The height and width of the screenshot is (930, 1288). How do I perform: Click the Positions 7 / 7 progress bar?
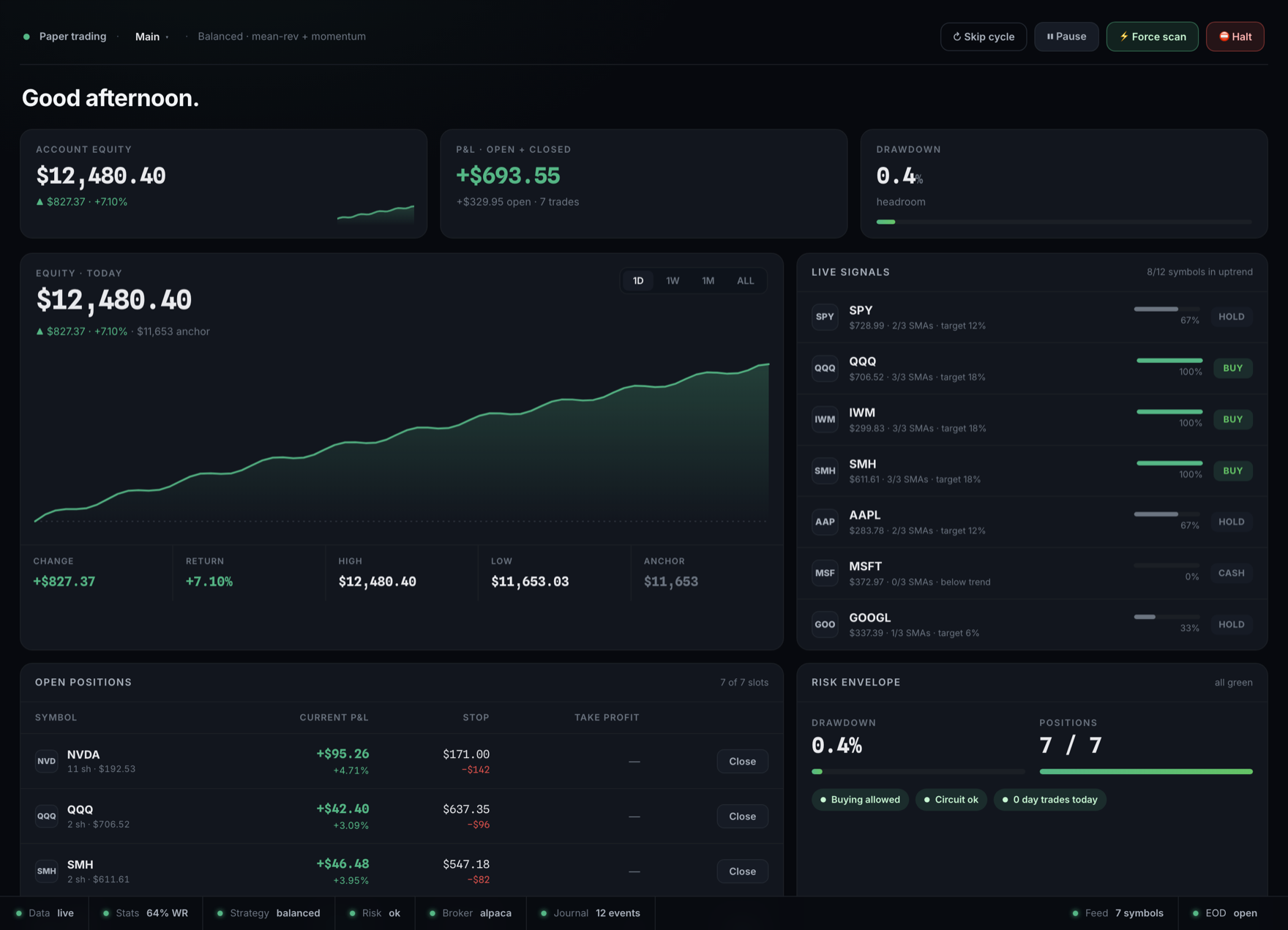click(x=1146, y=771)
